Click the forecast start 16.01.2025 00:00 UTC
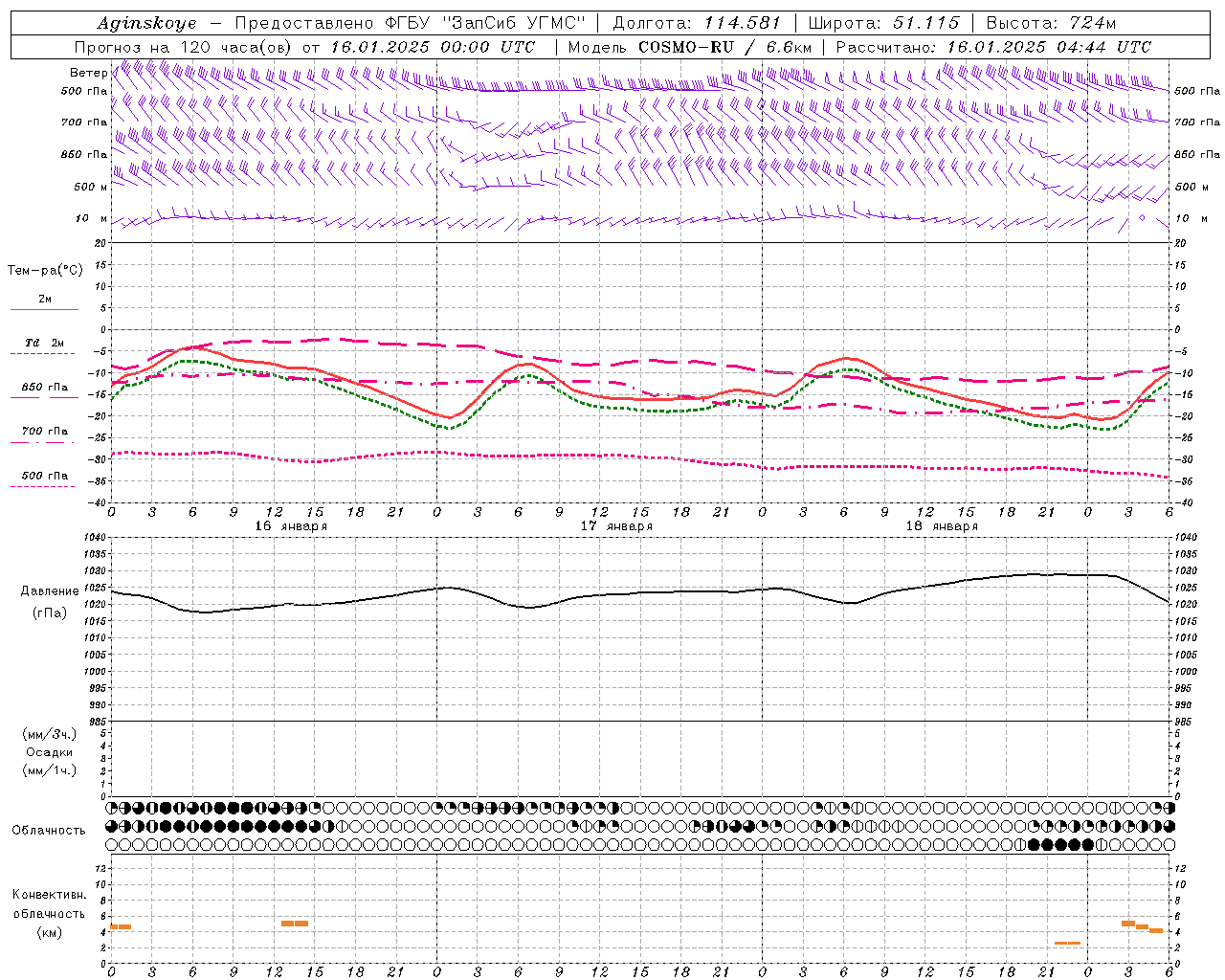The image size is (1225, 980). [434, 47]
